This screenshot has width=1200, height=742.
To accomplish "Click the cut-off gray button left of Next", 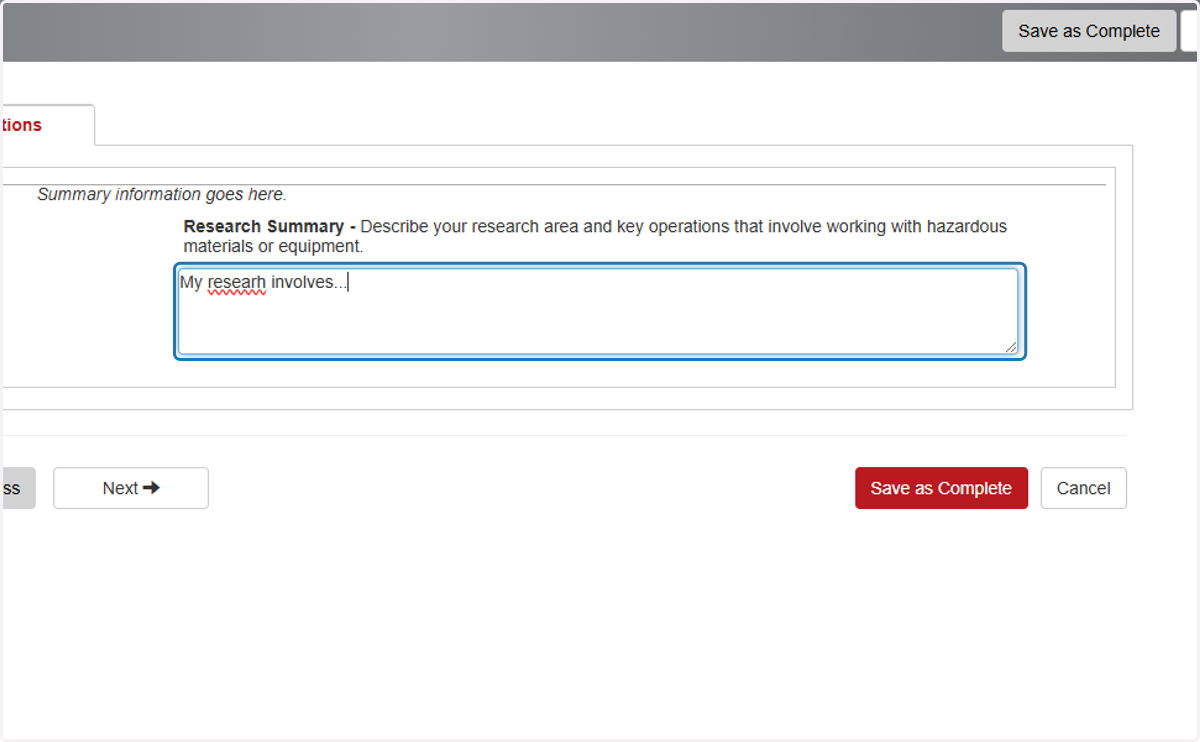I will coord(17,488).
